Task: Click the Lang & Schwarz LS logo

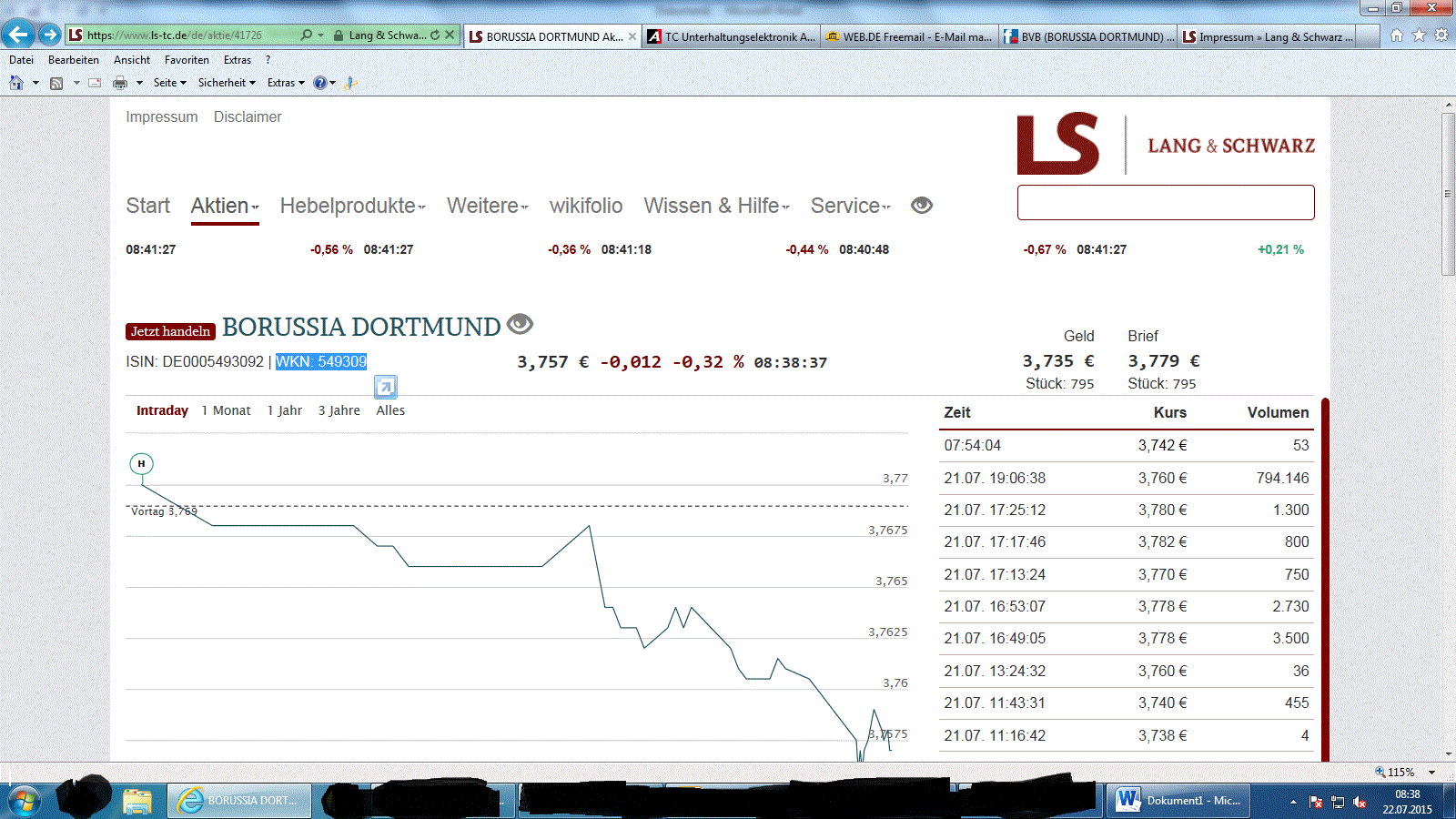Action: (1058, 144)
